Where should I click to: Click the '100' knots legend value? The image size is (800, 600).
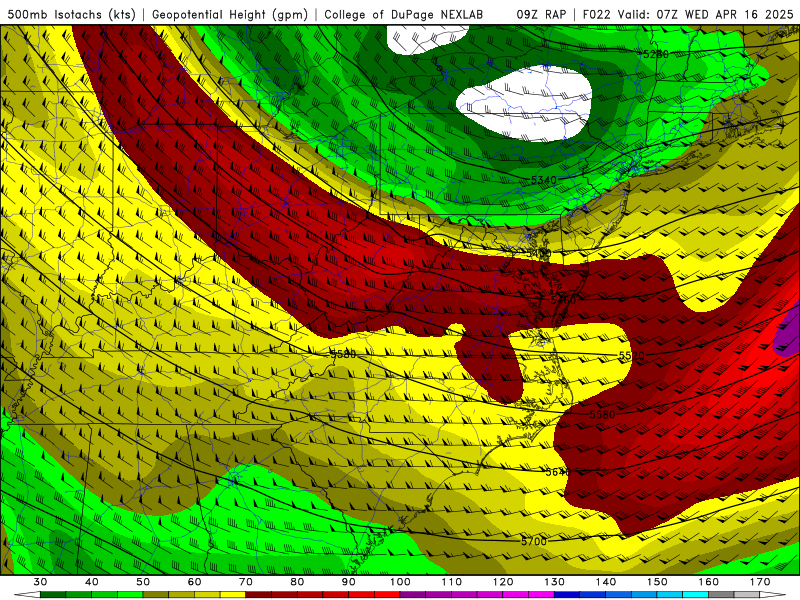[400, 582]
